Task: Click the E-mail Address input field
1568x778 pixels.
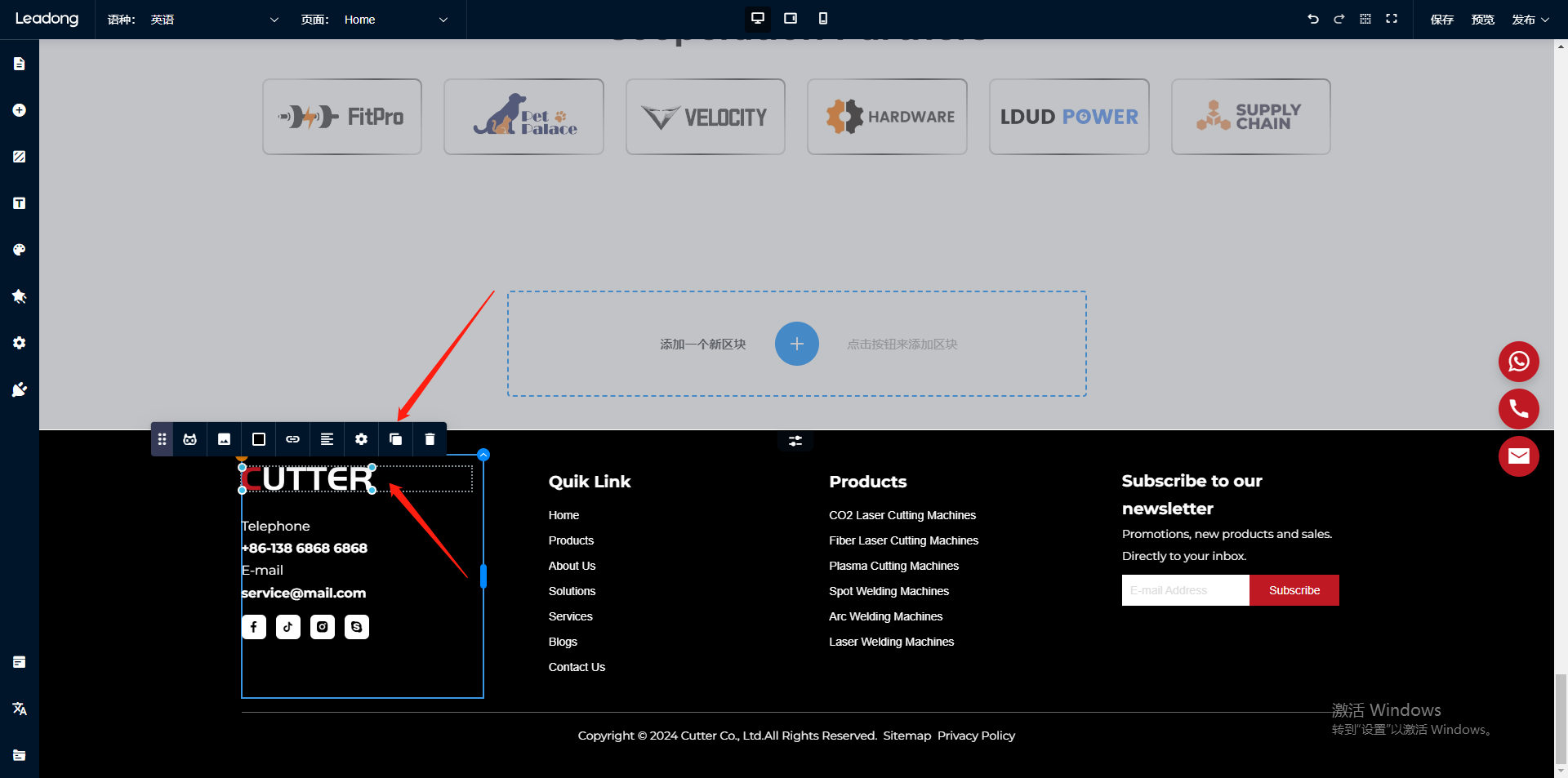Action: [1185, 590]
